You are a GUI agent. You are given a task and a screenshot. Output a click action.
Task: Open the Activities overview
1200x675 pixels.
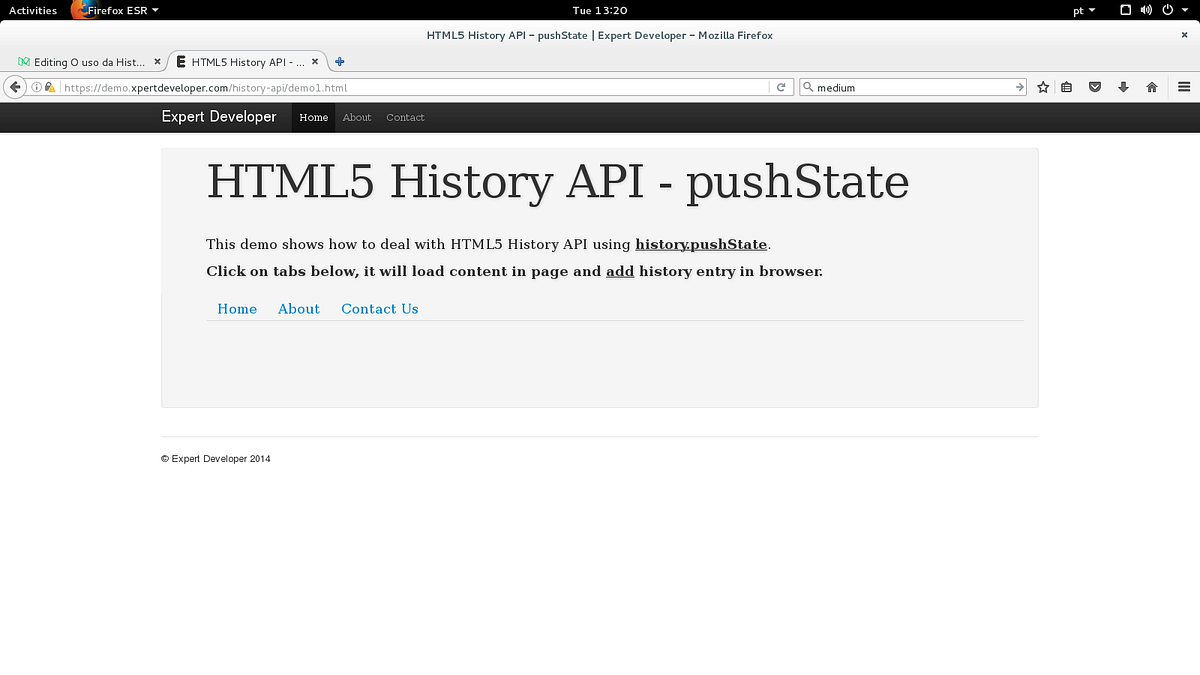pyautogui.click(x=33, y=10)
